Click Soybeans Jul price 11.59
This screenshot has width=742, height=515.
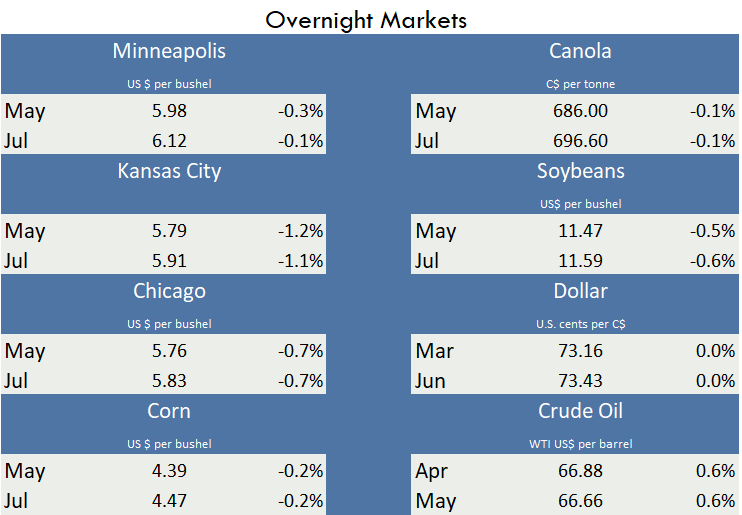(x=580, y=261)
